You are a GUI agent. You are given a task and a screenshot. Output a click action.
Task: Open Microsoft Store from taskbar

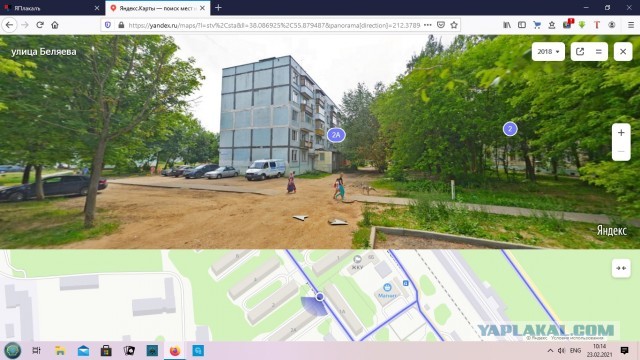pyautogui.click(x=106, y=351)
